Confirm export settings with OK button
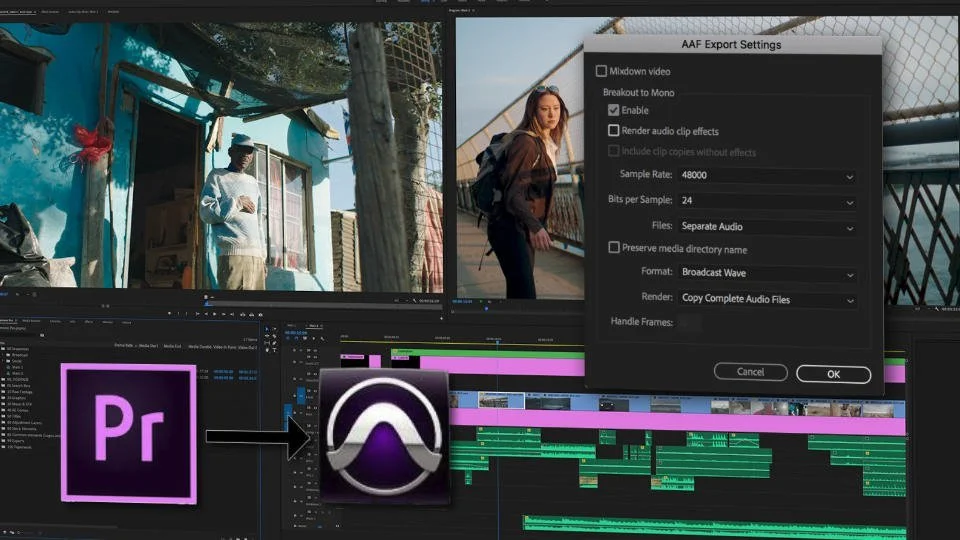The image size is (960, 540). click(x=833, y=373)
